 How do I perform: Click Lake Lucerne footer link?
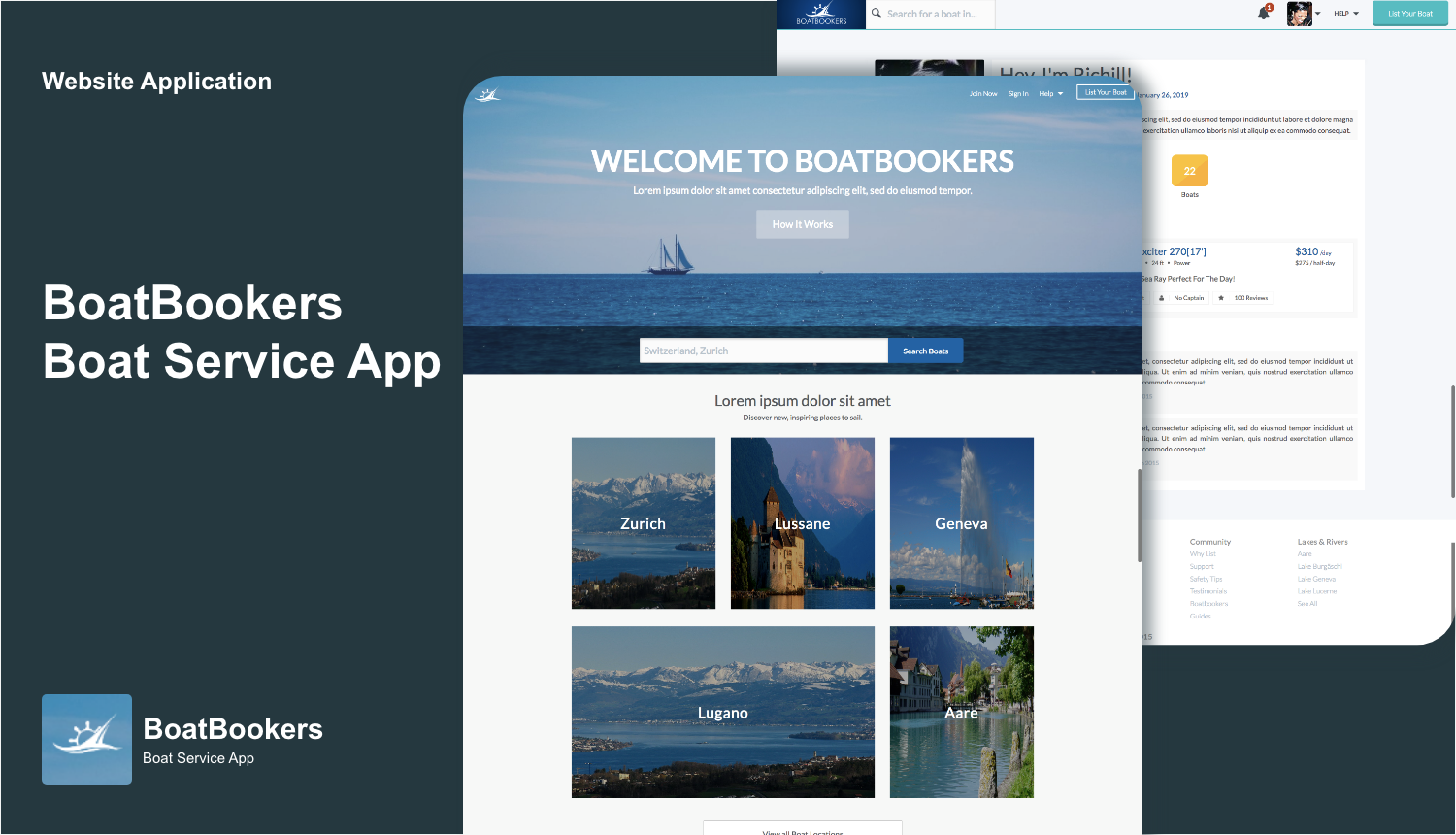[1317, 591]
